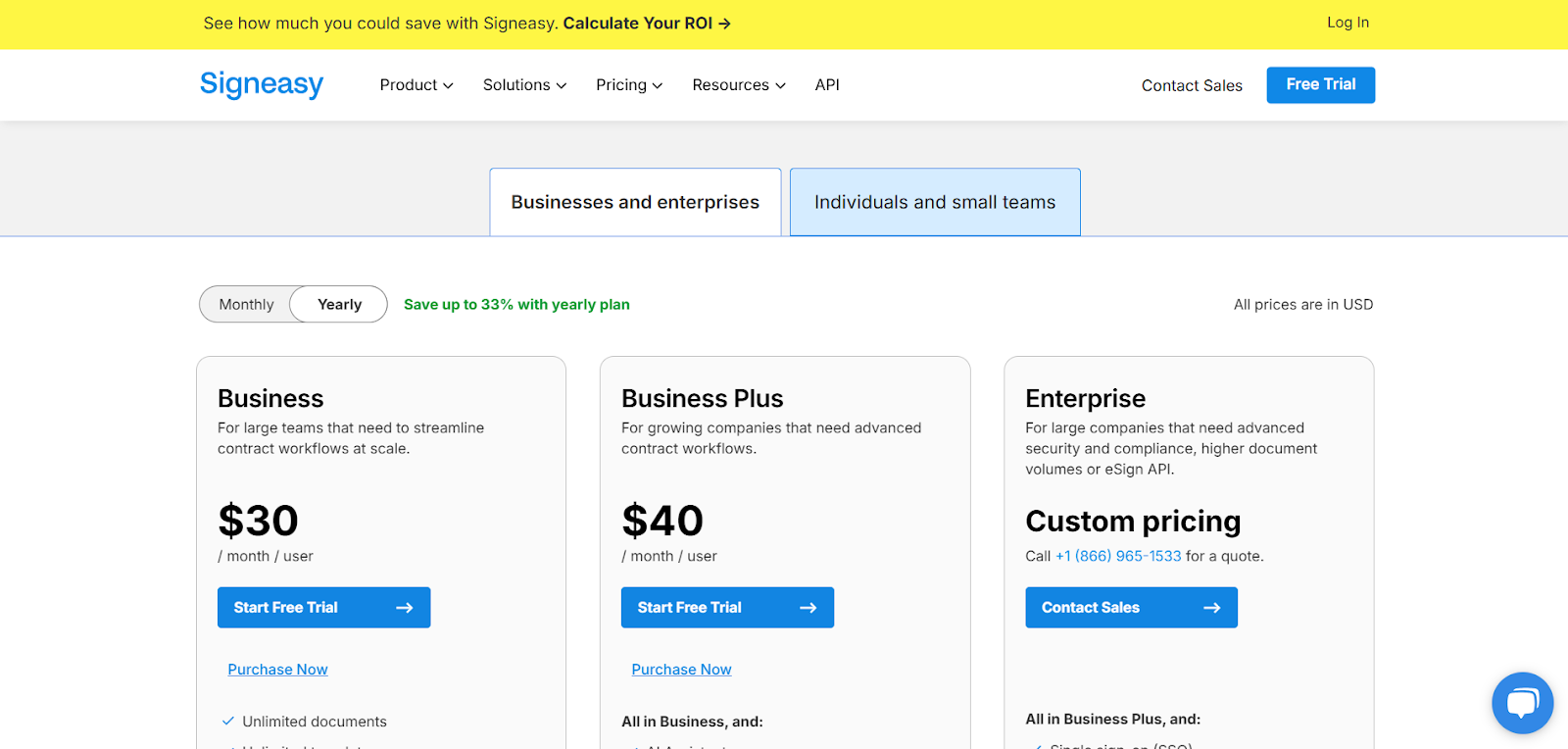1568x749 pixels.
Task: Open the API page
Action: [x=827, y=85]
